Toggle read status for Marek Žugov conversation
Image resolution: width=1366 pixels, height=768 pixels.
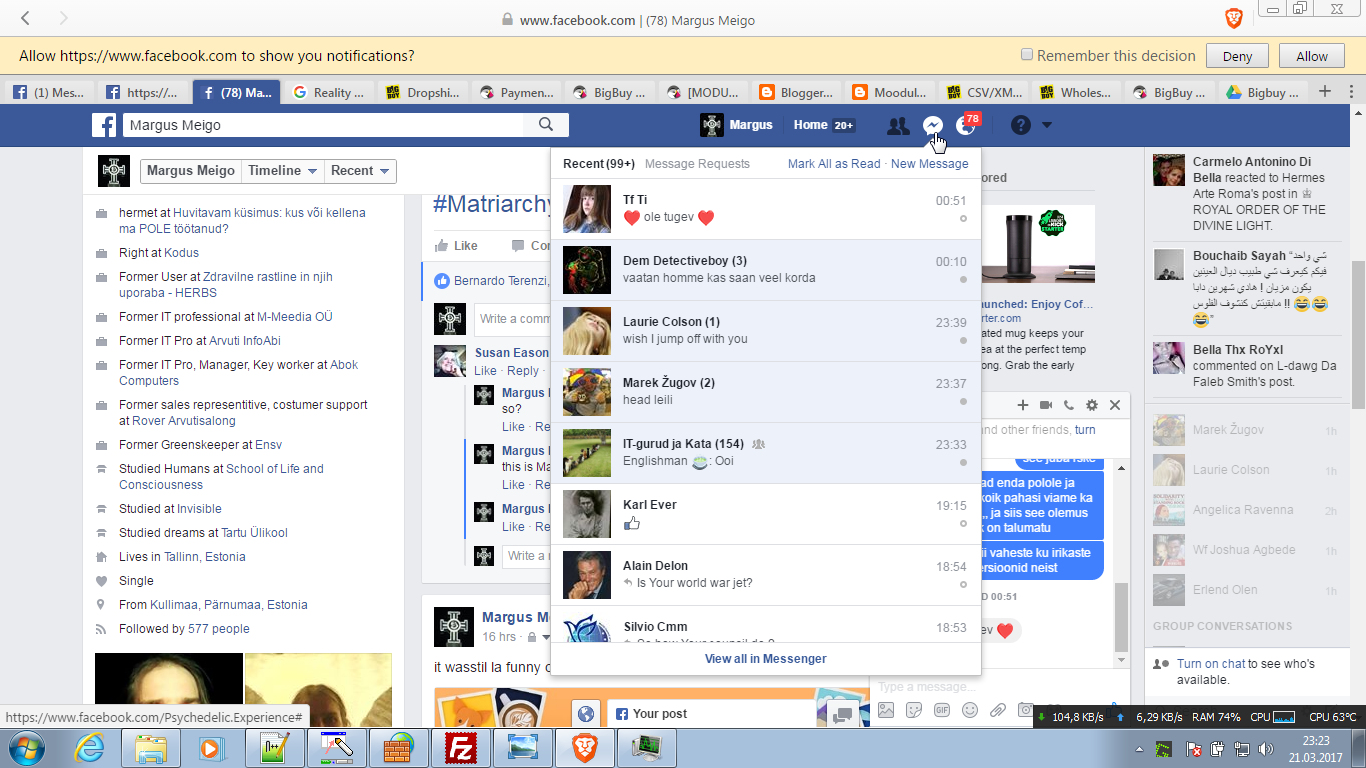click(x=963, y=401)
